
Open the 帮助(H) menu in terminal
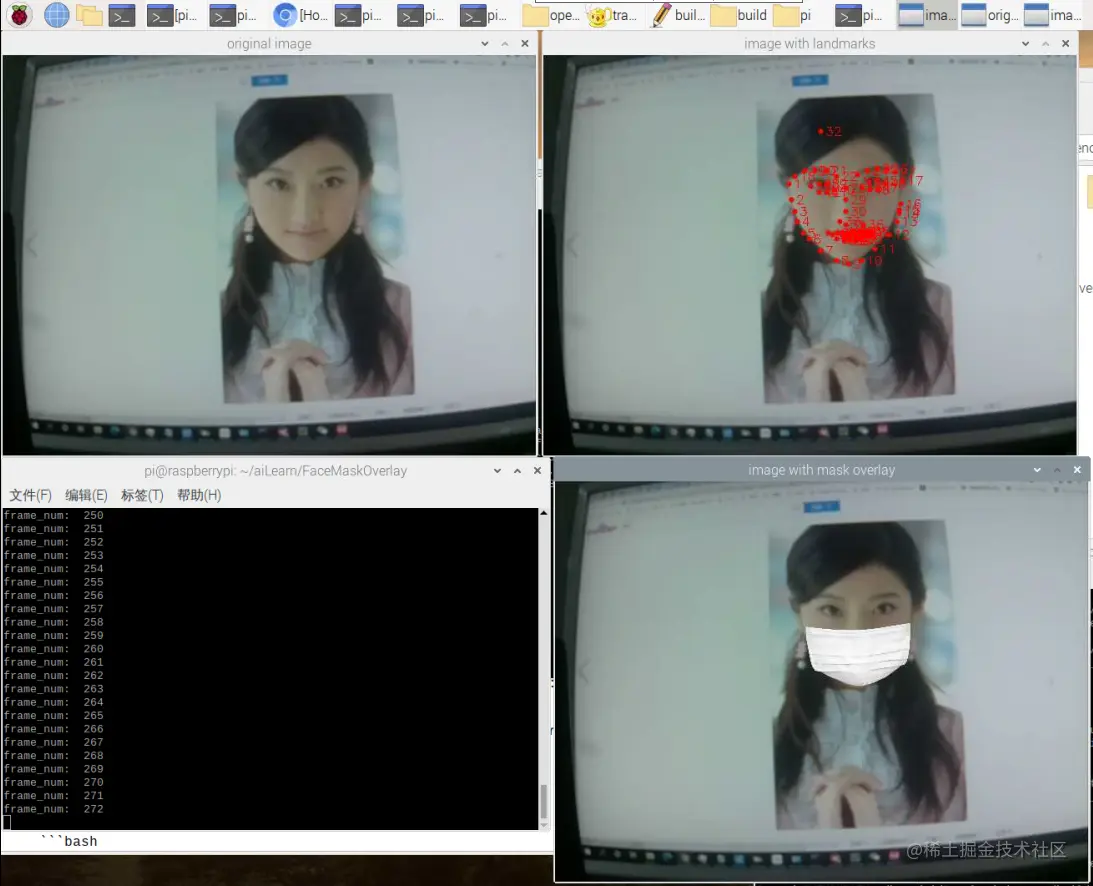coord(199,495)
